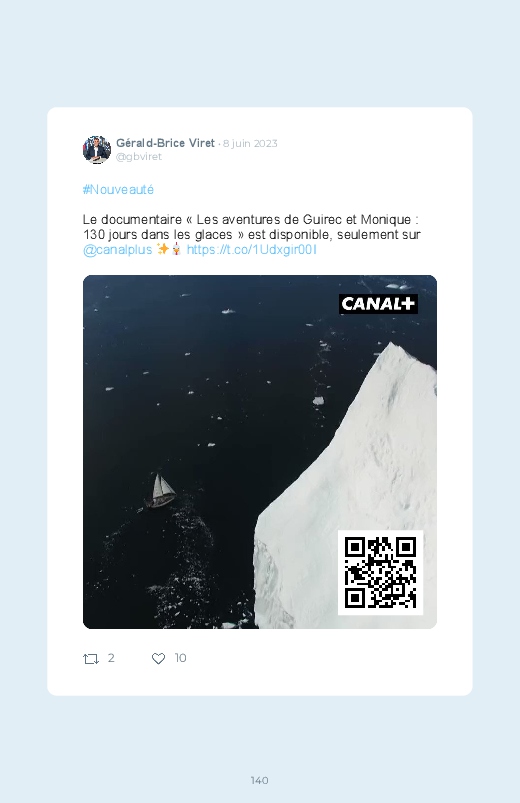520x803 pixels.
Task: Open the @gbviret handle
Action: click(139, 157)
